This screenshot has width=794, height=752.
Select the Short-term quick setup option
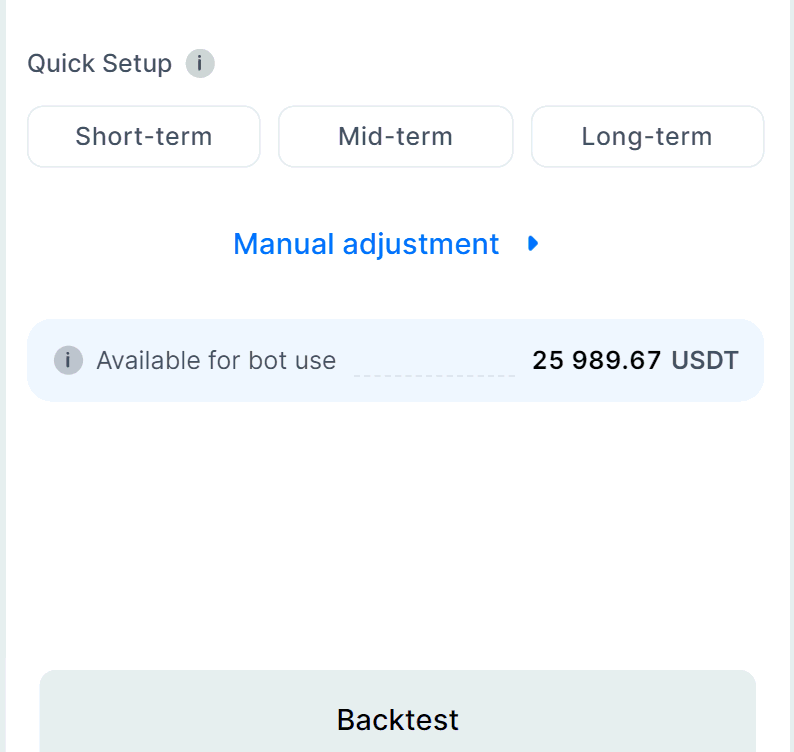point(144,137)
